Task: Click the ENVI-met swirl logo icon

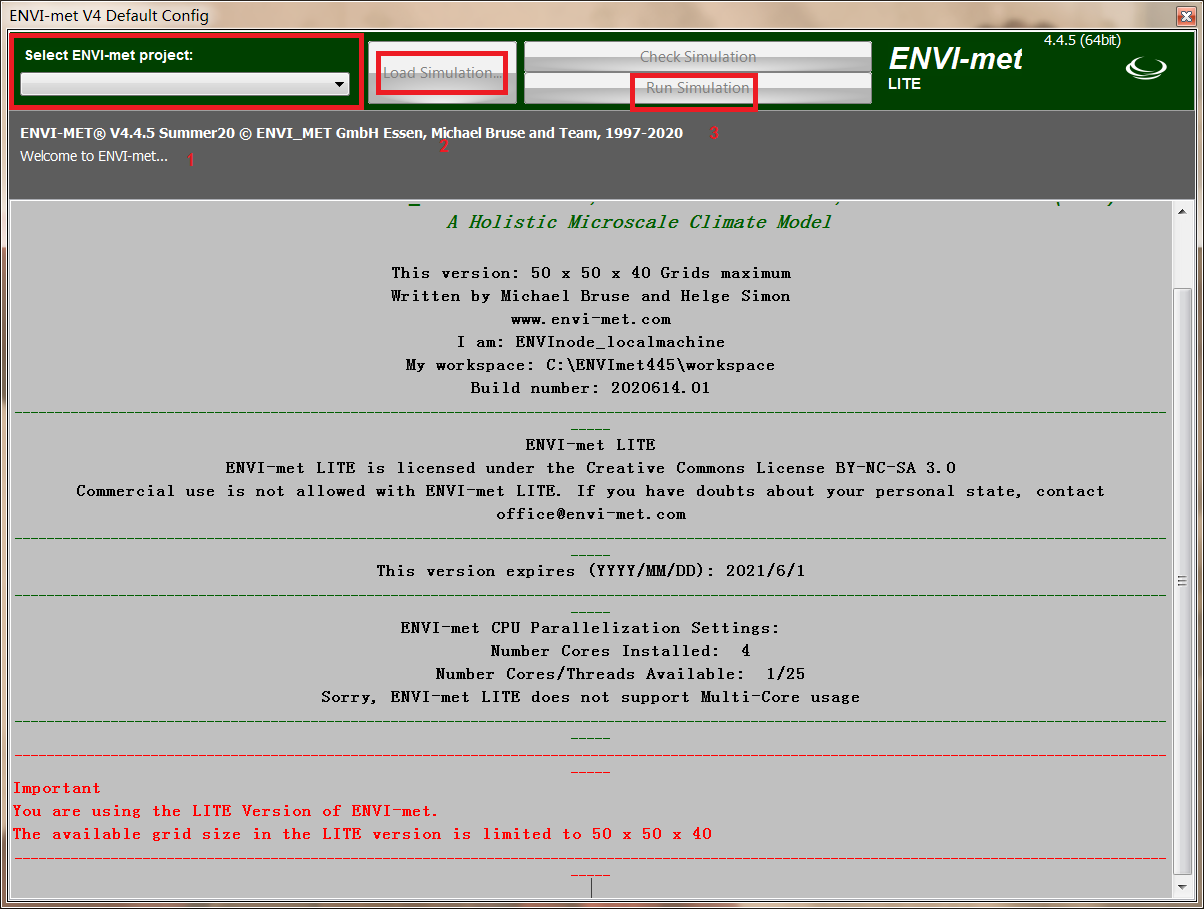Action: [x=1146, y=68]
